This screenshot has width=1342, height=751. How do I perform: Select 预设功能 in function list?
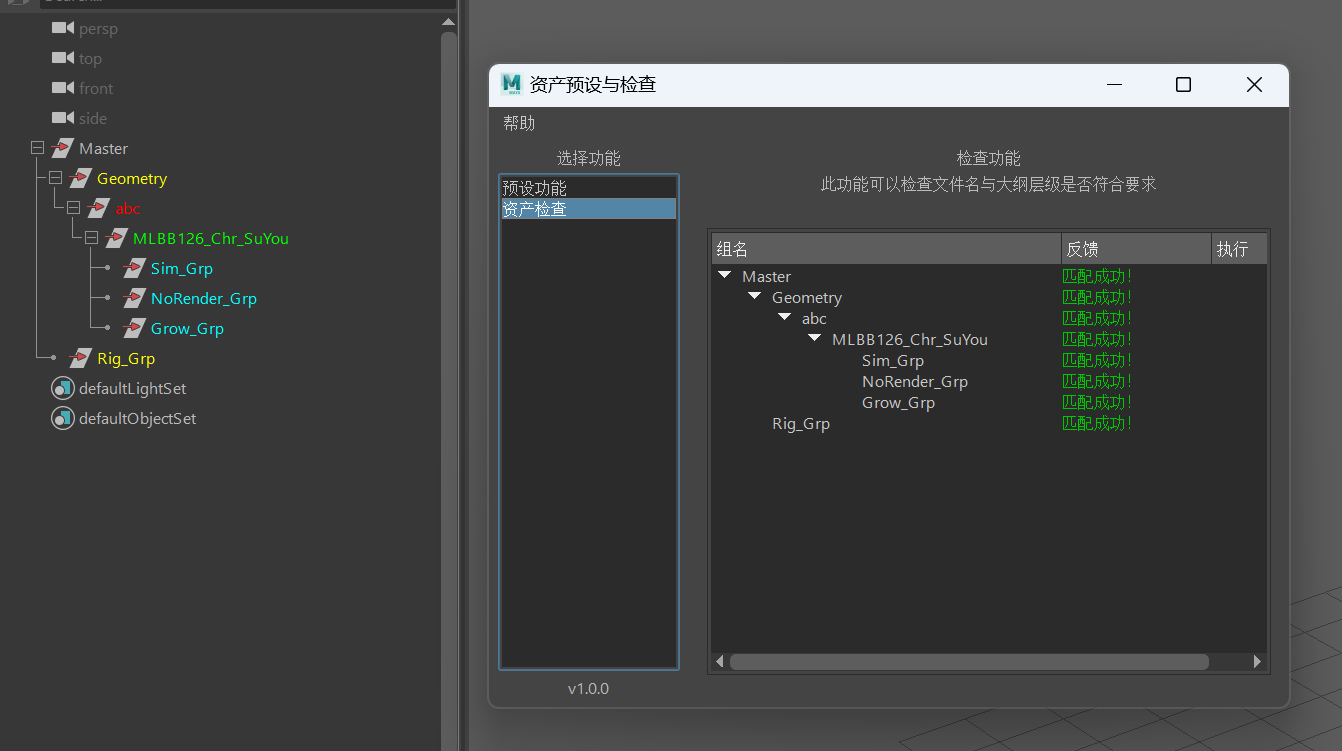point(588,188)
